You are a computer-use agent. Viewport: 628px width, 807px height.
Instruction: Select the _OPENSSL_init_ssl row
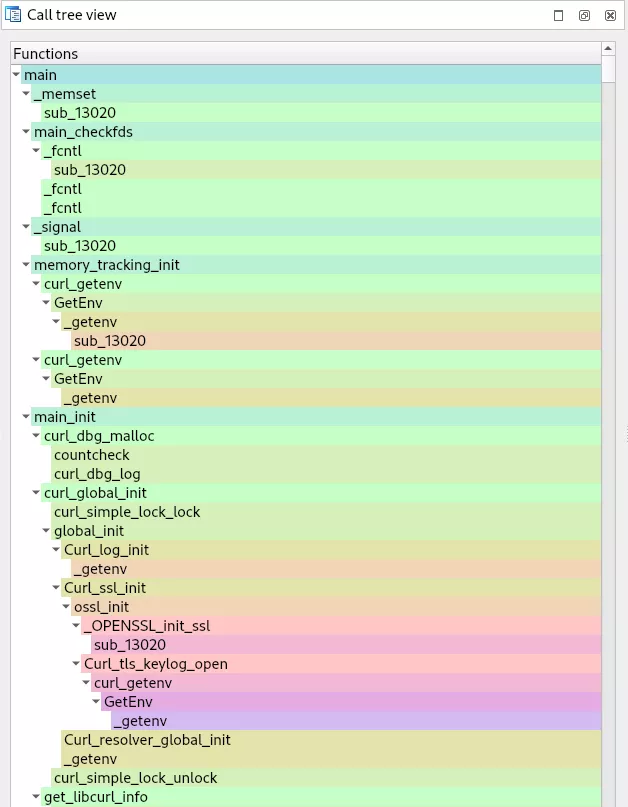(341, 626)
